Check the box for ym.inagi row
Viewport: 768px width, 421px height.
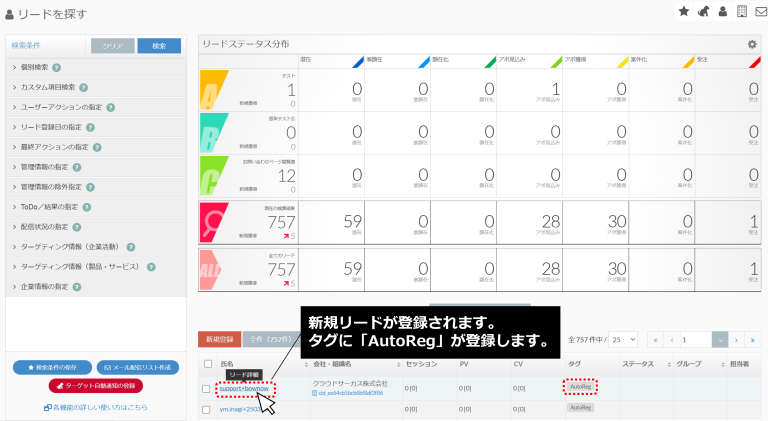click(206, 409)
